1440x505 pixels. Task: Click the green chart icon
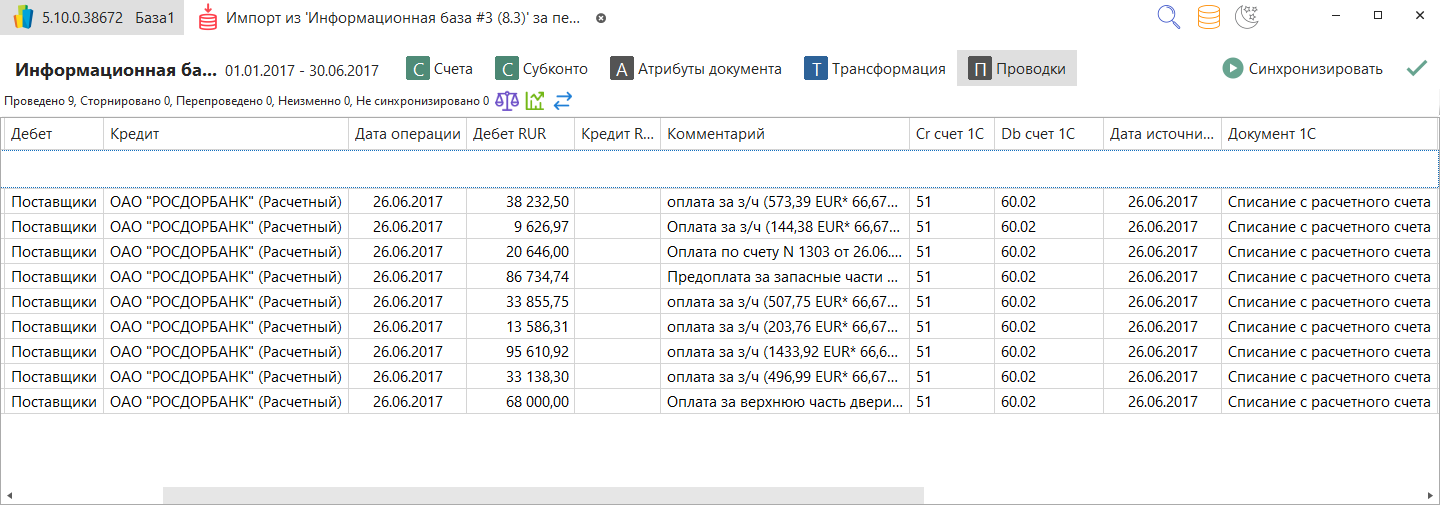tap(535, 101)
